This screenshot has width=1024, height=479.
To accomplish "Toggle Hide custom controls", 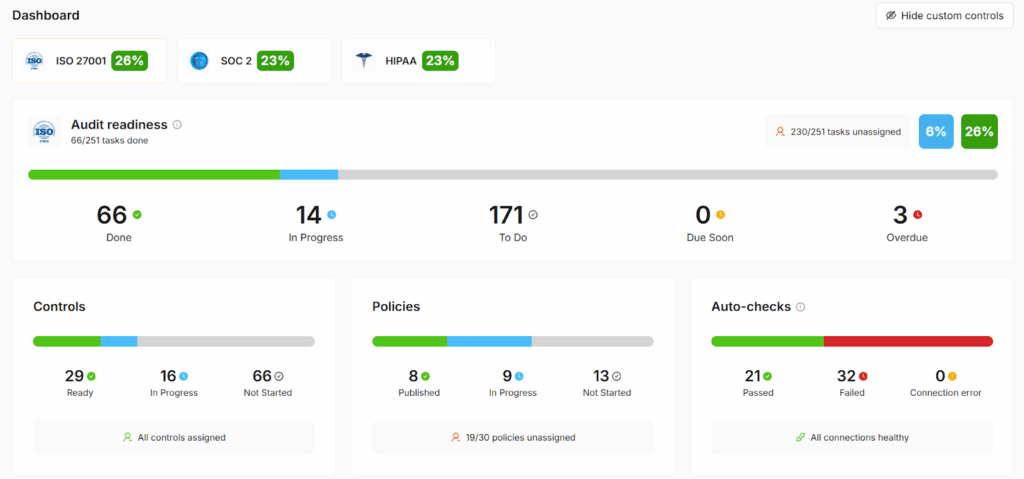I will (x=944, y=16).
